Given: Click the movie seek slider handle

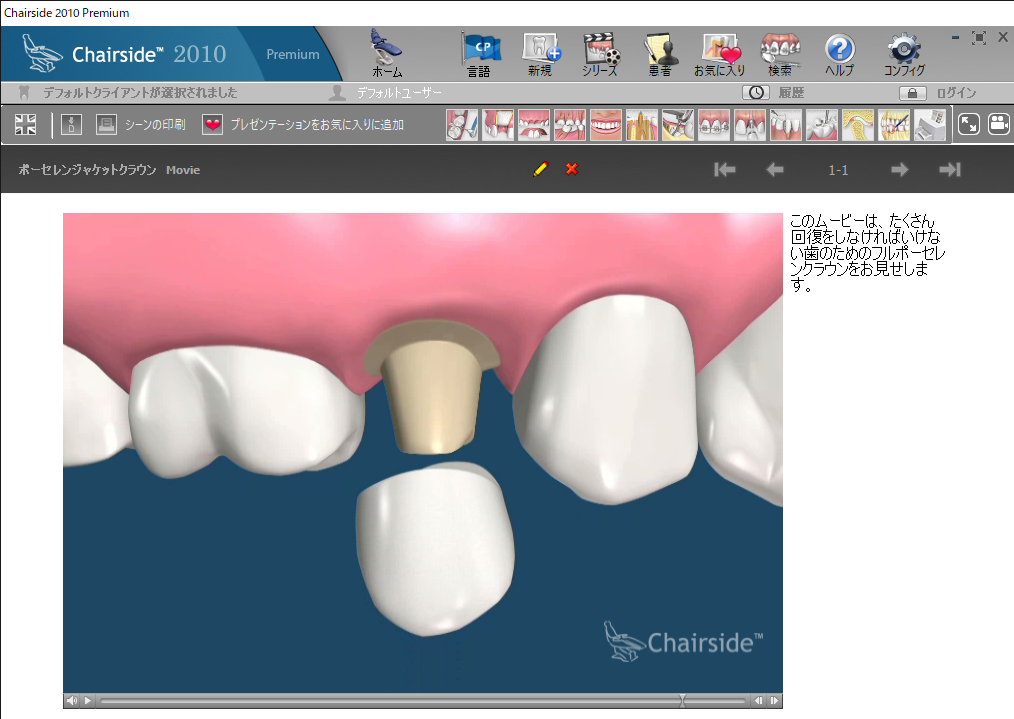Looking at the screenshot, I should [x=682, y=700].
